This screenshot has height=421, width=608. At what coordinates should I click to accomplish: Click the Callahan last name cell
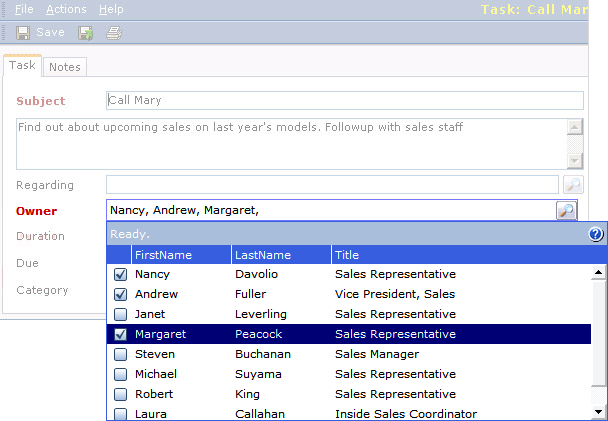[x=260, y=414]
